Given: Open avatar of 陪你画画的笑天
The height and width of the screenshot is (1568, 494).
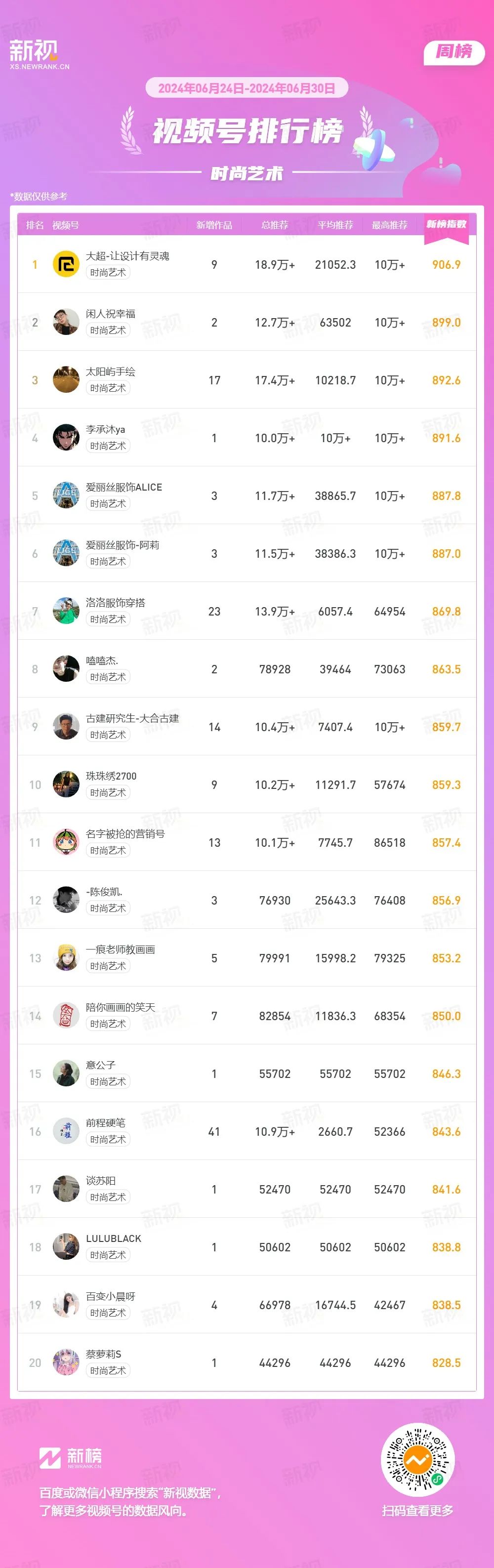Looking at the screenshot, I should tap(66, 1016).
